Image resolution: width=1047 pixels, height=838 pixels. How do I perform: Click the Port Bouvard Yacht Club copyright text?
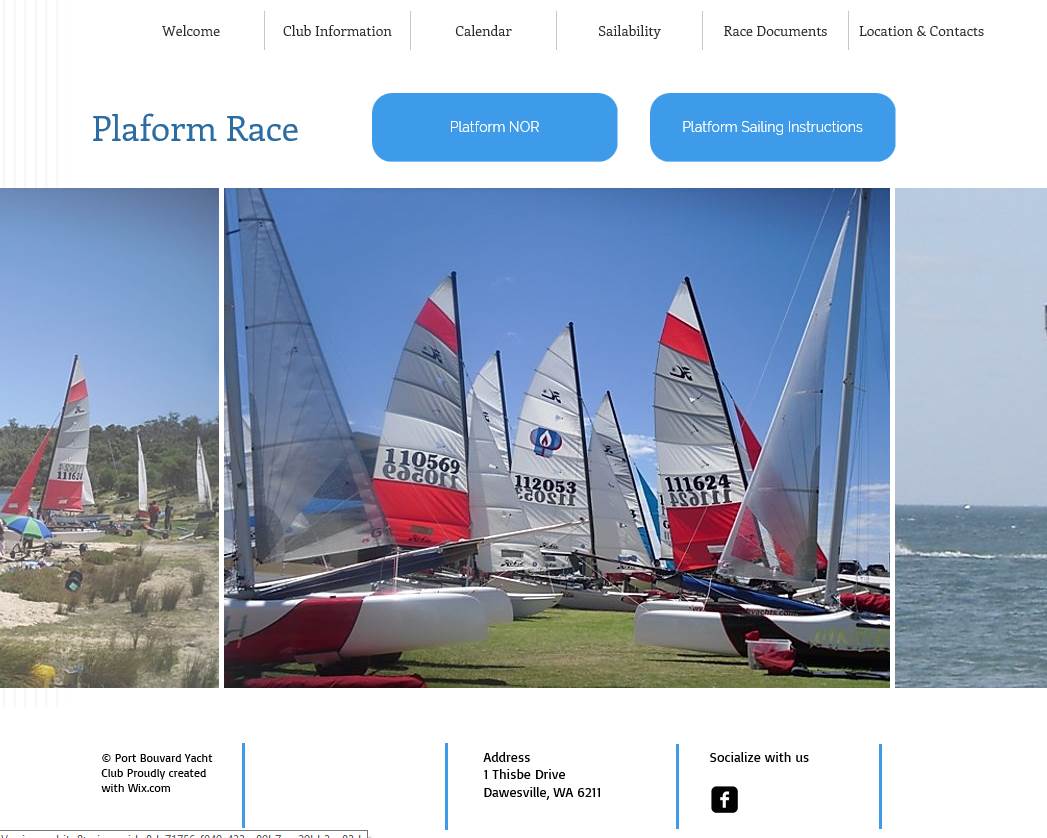coord(157,773)
